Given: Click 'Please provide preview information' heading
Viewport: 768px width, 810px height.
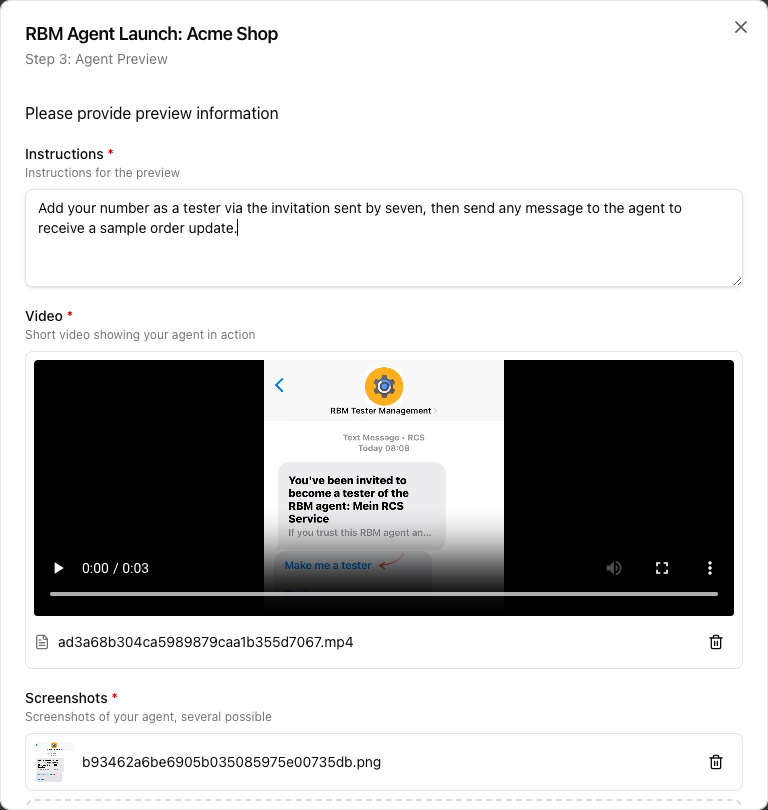Looking at the screenshot, I should [152, 113].
